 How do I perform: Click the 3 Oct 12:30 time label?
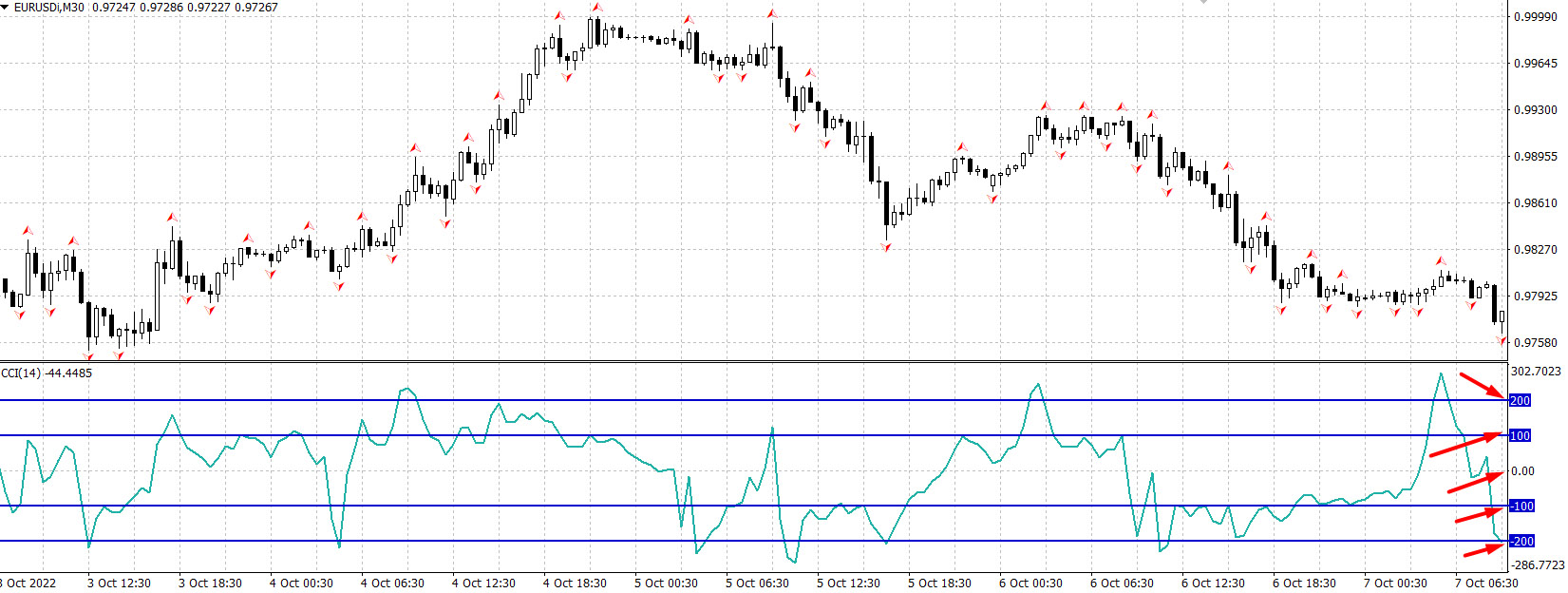pyautogui.click(x=119, y=583)
